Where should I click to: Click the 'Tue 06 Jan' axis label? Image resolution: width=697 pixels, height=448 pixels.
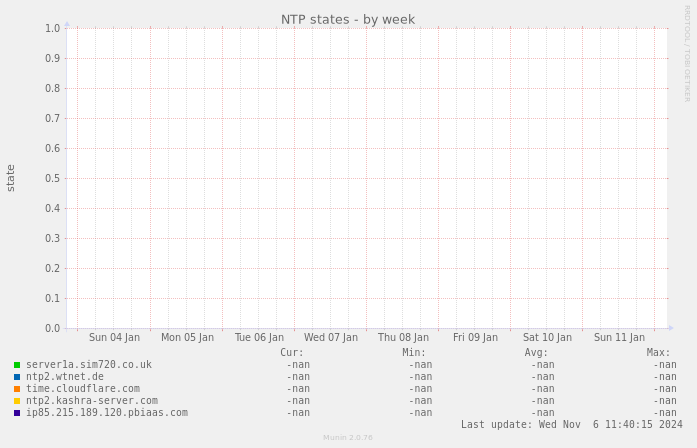coord(259,337)
